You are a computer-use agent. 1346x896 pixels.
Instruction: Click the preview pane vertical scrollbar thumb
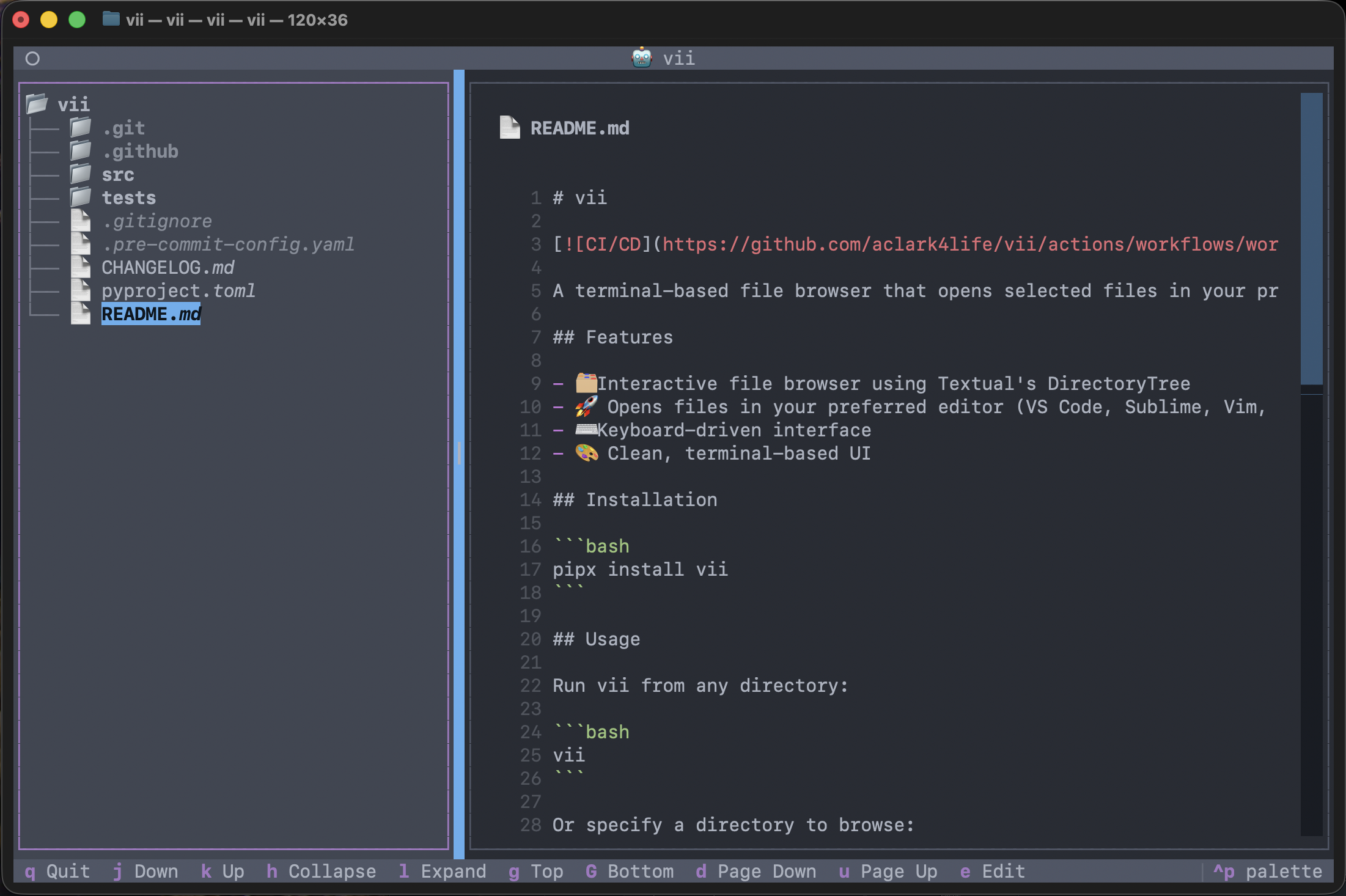click(x=1312, y=238)
